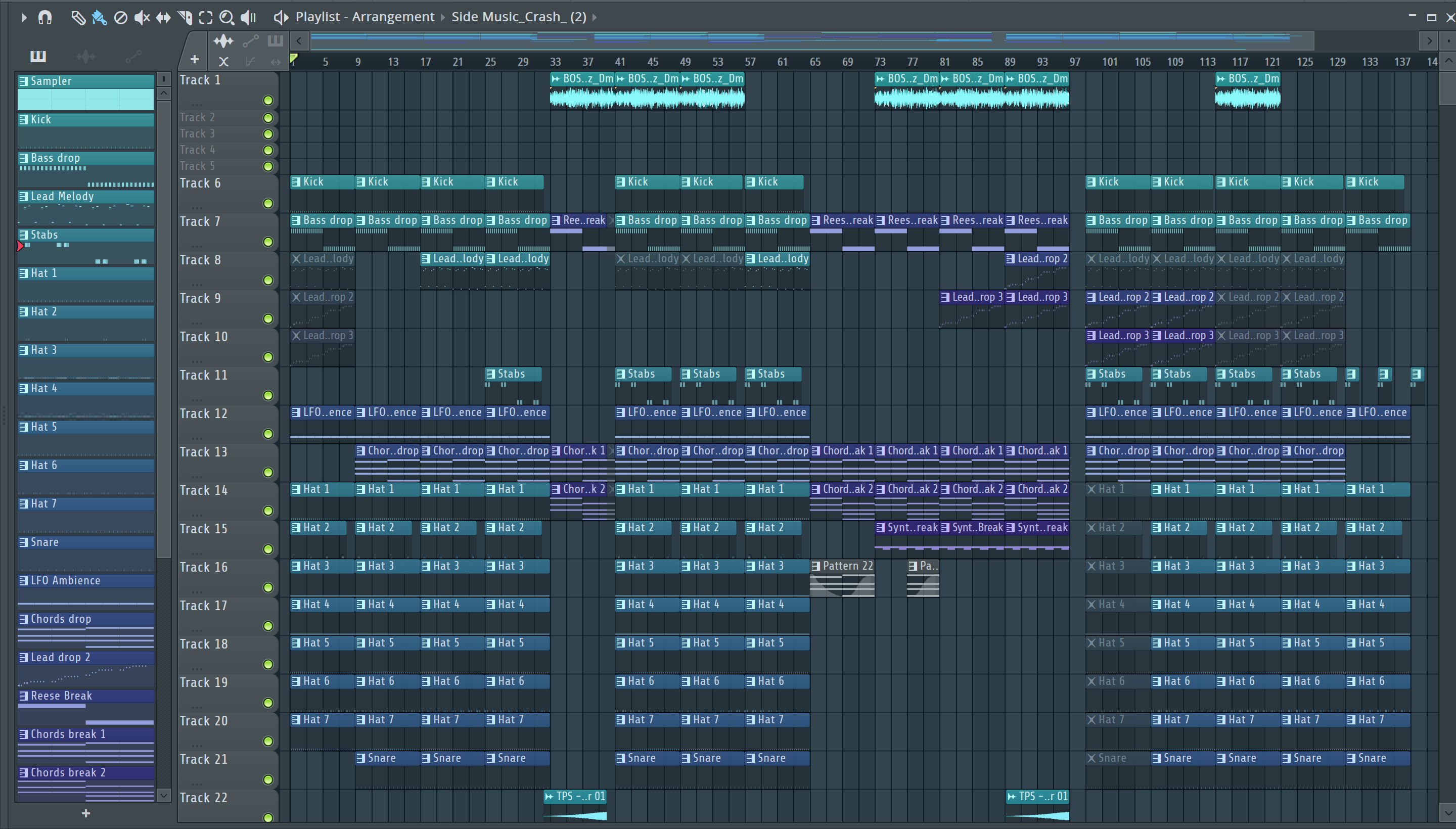The height and width of the screenshot is (829, 1456).
Task: Select the Stabs pattern in picker
Action: pyautogui.click(x=85, y=246)
